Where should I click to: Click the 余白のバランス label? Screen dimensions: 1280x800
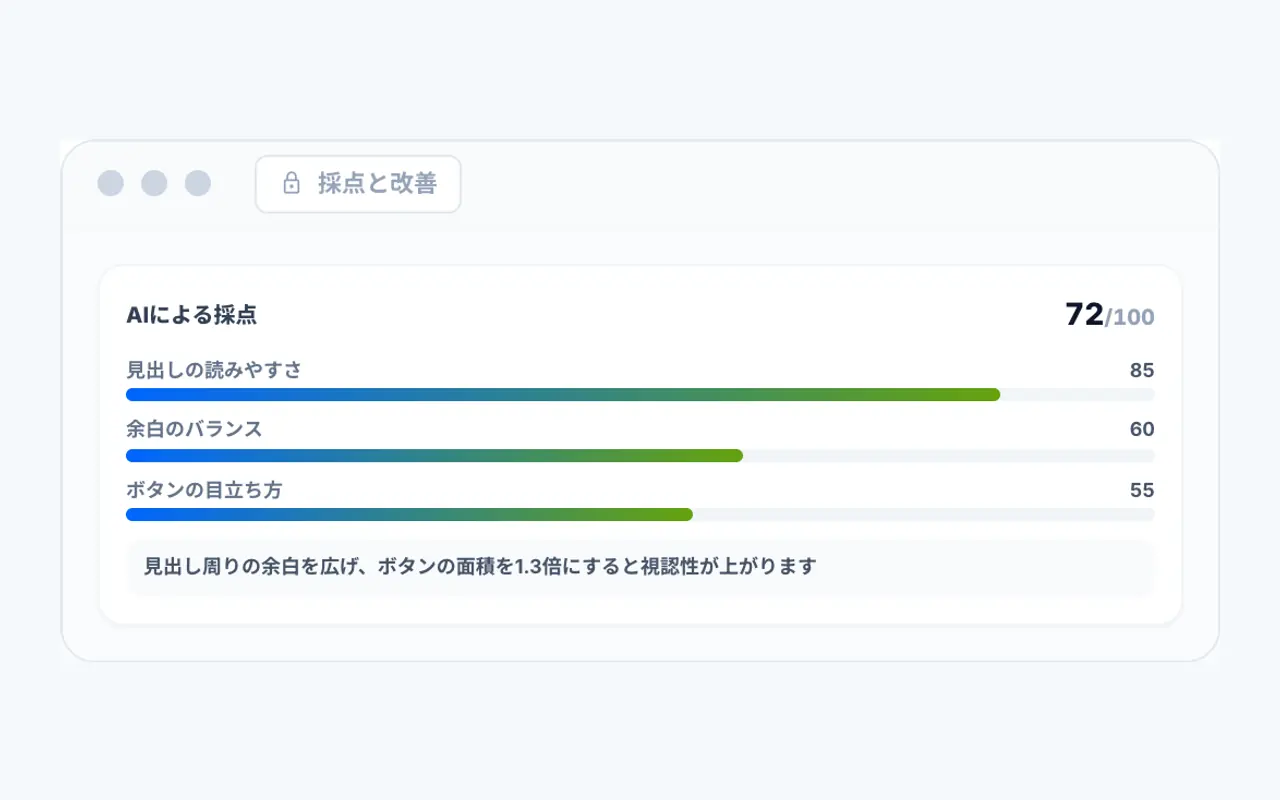point(194,429)
